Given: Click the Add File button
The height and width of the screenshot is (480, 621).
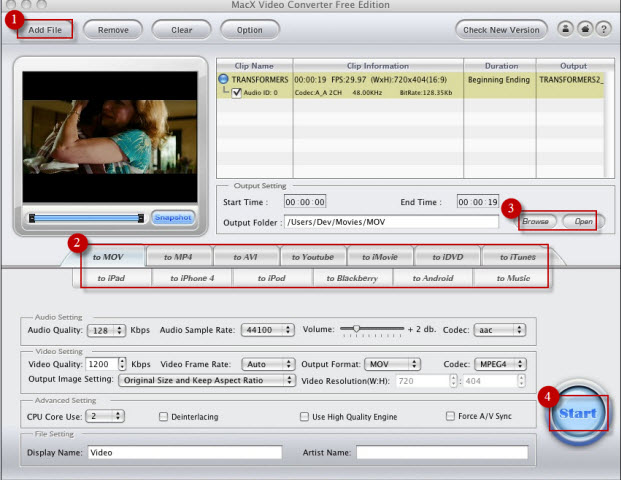Looking at the screenshot, I should 45,30.
